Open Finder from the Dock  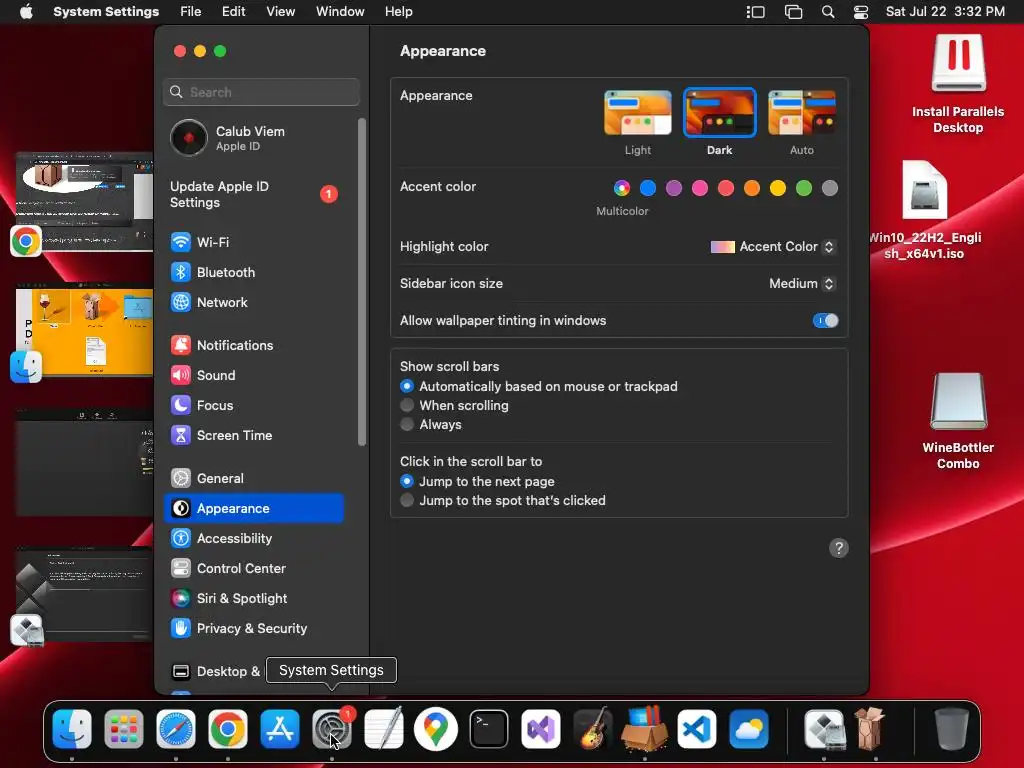coord(72,729)
